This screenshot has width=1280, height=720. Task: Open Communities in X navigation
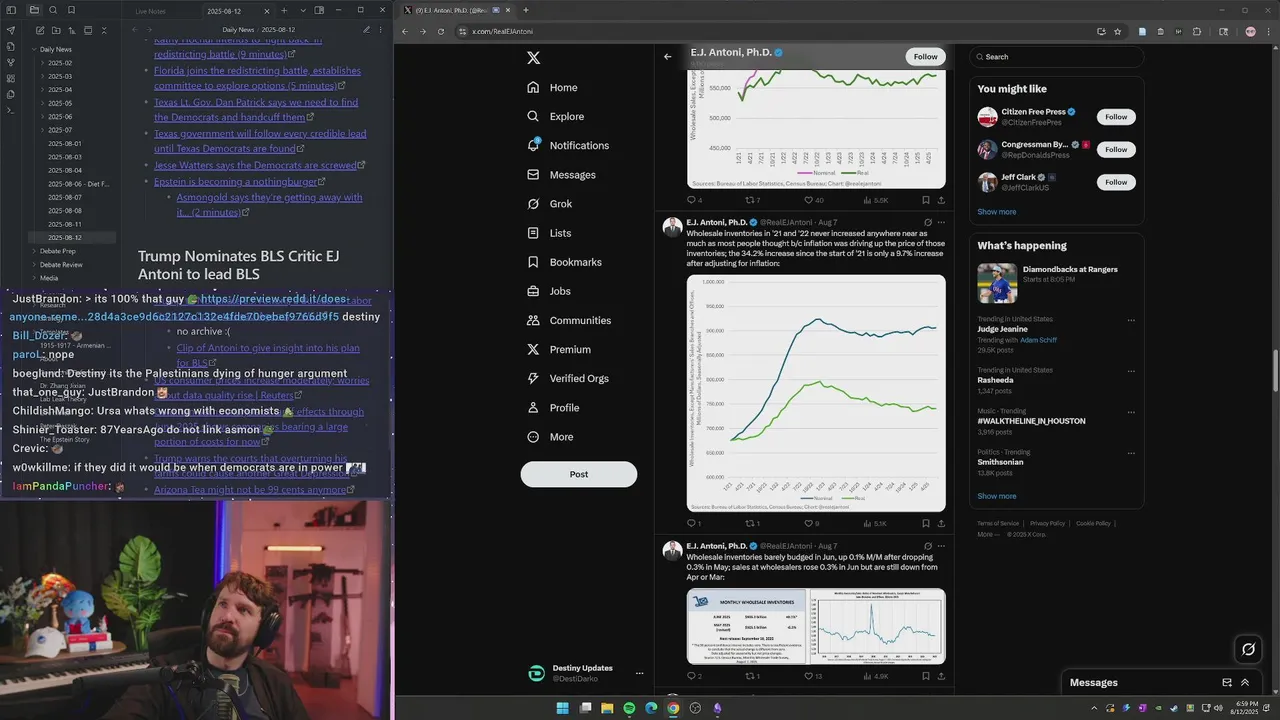[568, 320]
